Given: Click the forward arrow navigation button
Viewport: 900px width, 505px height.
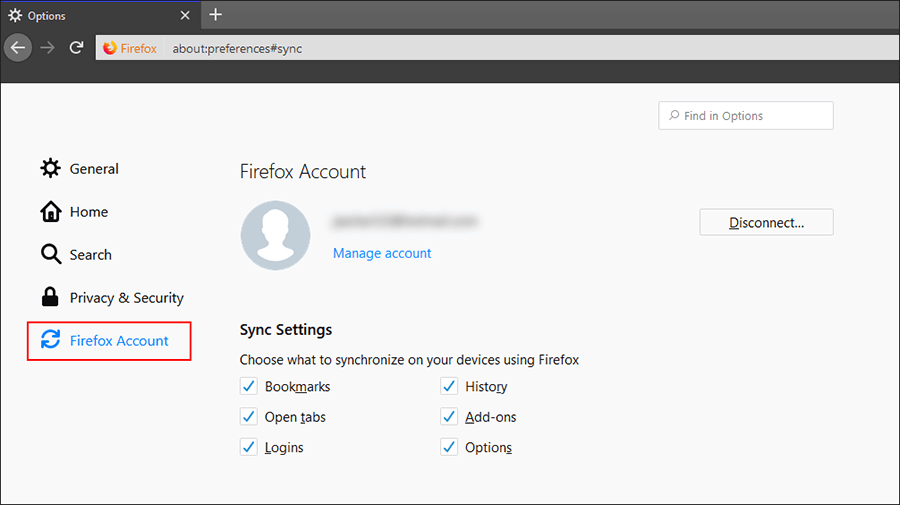Looking at the screenshot, I should click(x=48, y=48).
